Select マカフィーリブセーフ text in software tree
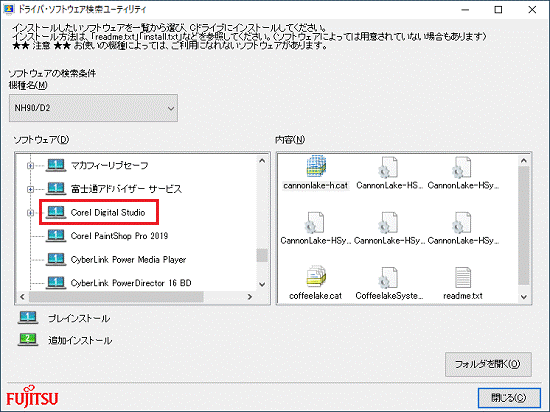The image size is (550, 412). click(109, 165)
